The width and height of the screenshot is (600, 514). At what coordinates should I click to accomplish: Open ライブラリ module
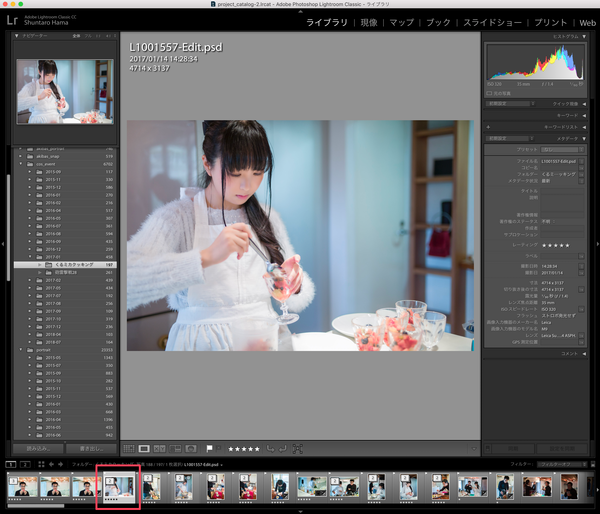327,23
